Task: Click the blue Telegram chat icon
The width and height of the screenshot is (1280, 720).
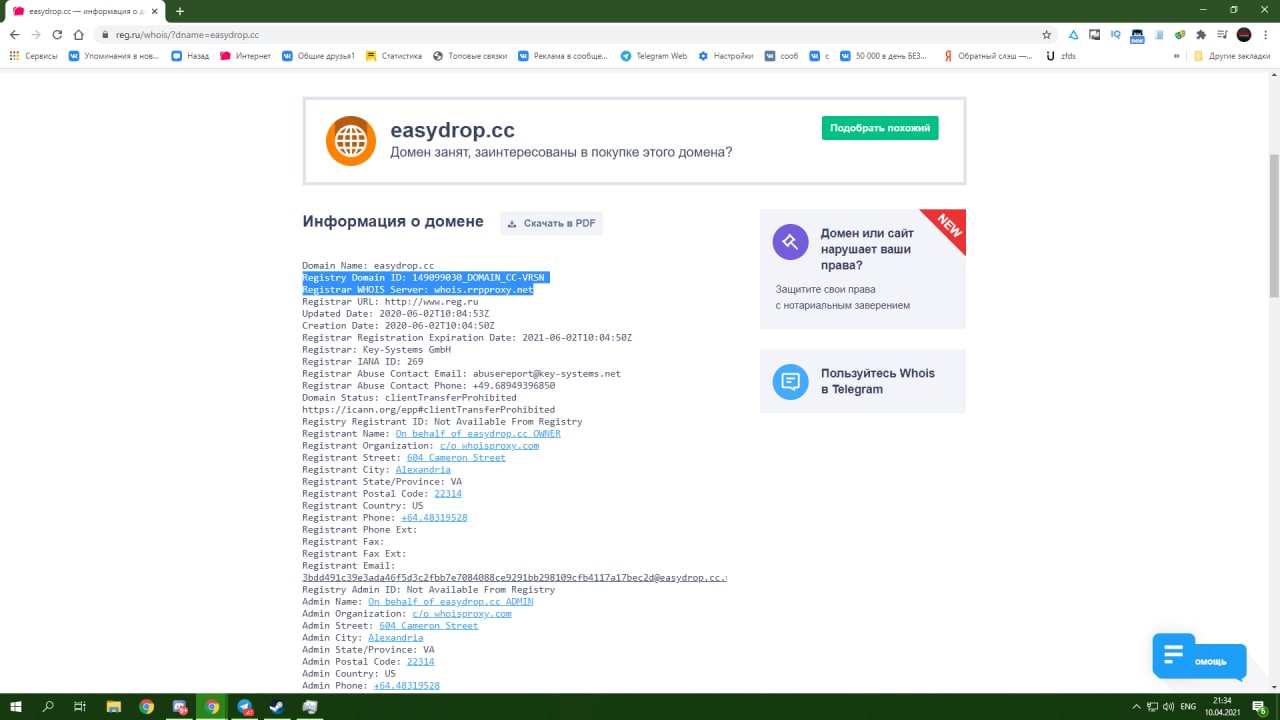Action: [790, 381]
